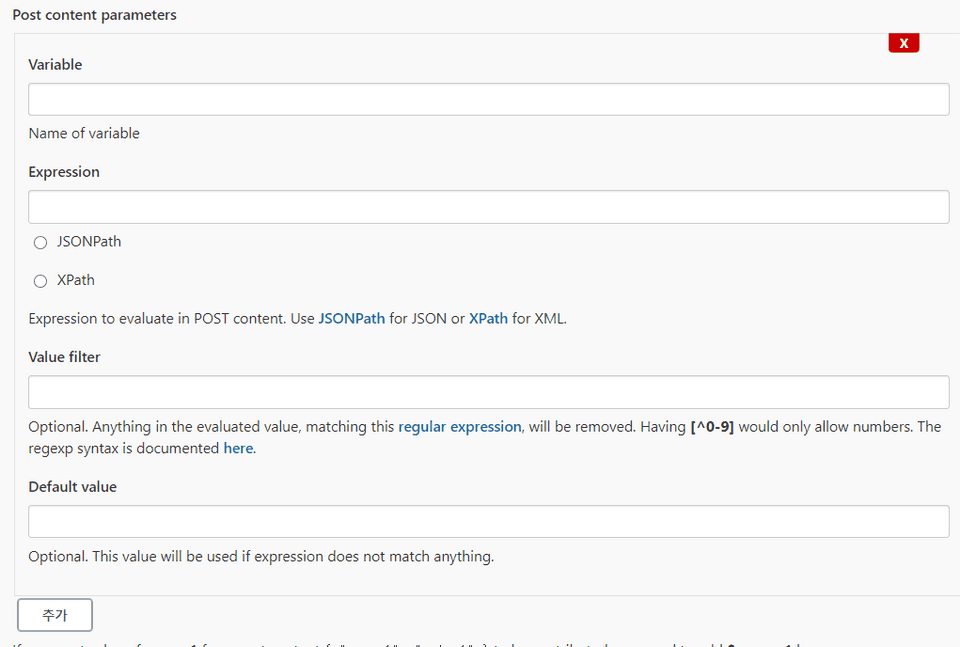Open the JSONPath documentation link
The image size is (960, 647).
click(351, 319)
